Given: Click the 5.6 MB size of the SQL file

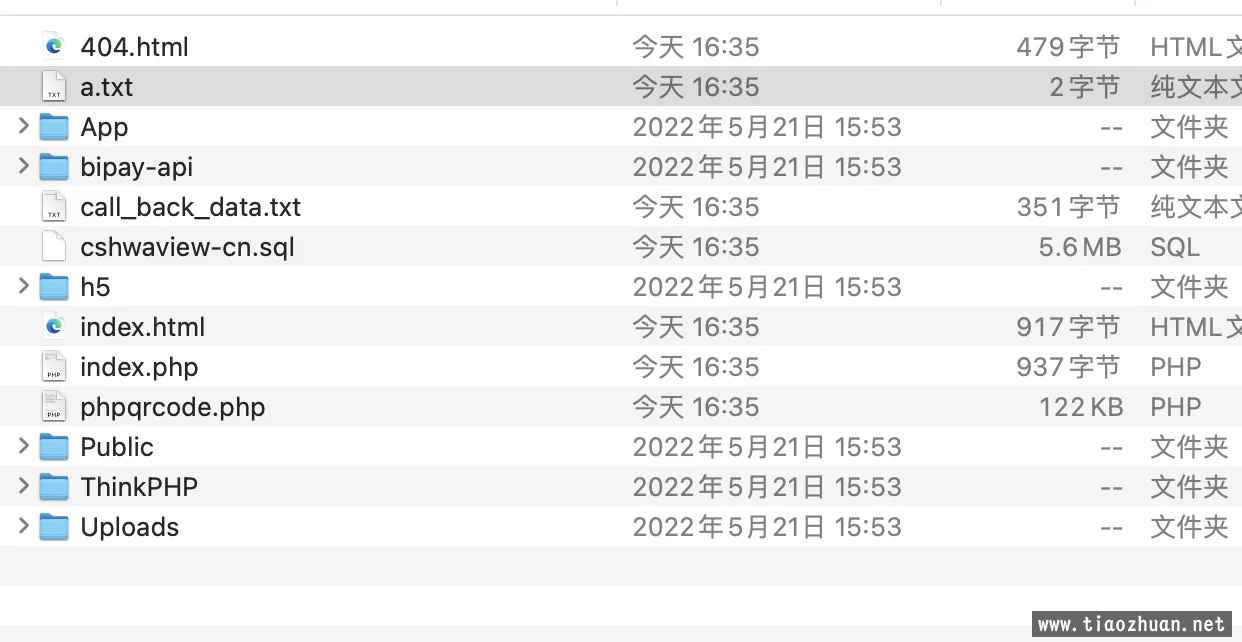Looking at the screenshot, I should pos(1079,247).
